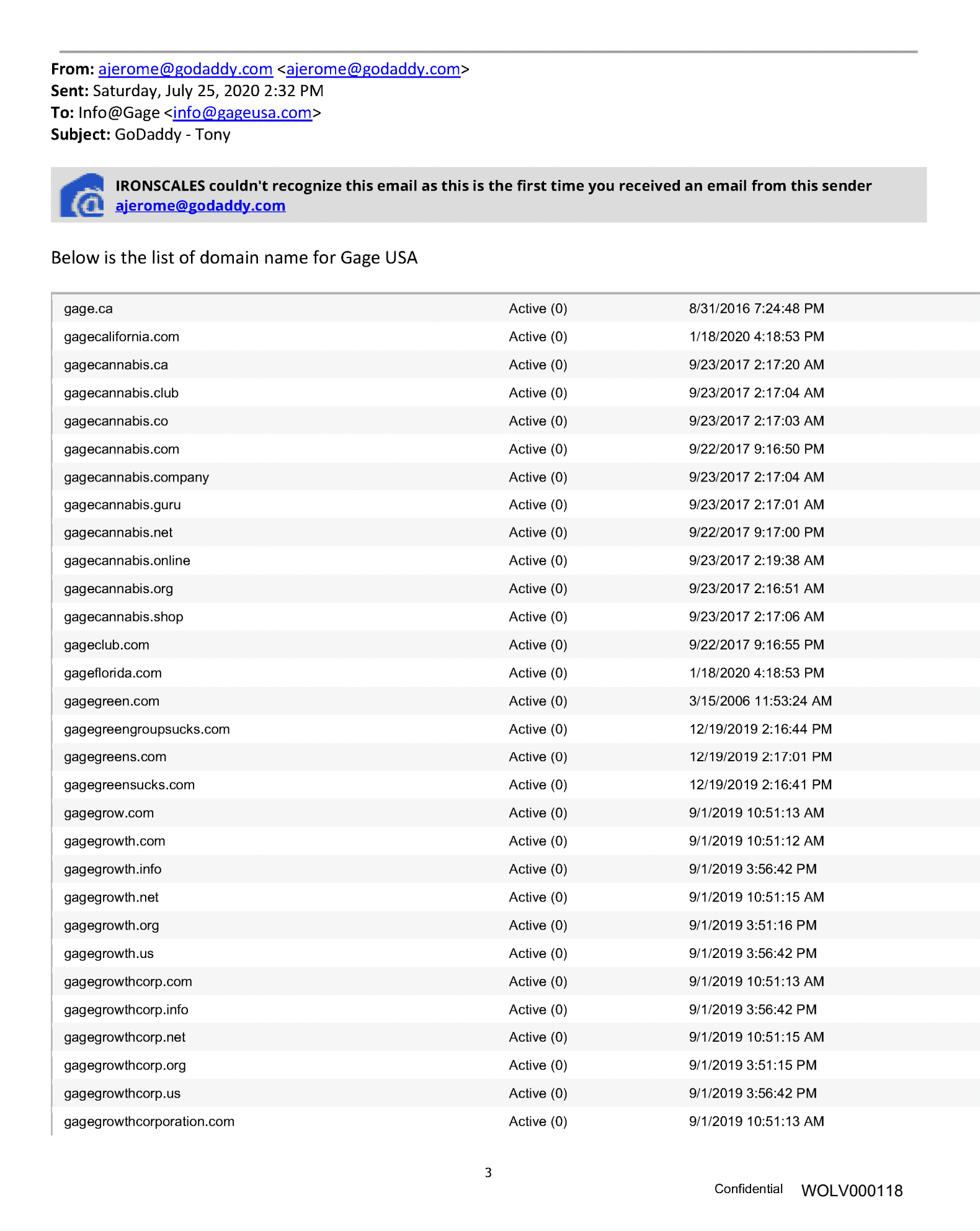This screenshot has width=980, height=1231.
Task: Click the 3/15/2006 11:53:24 AM date
Action: pyautogui.click(x=760, y=701)
